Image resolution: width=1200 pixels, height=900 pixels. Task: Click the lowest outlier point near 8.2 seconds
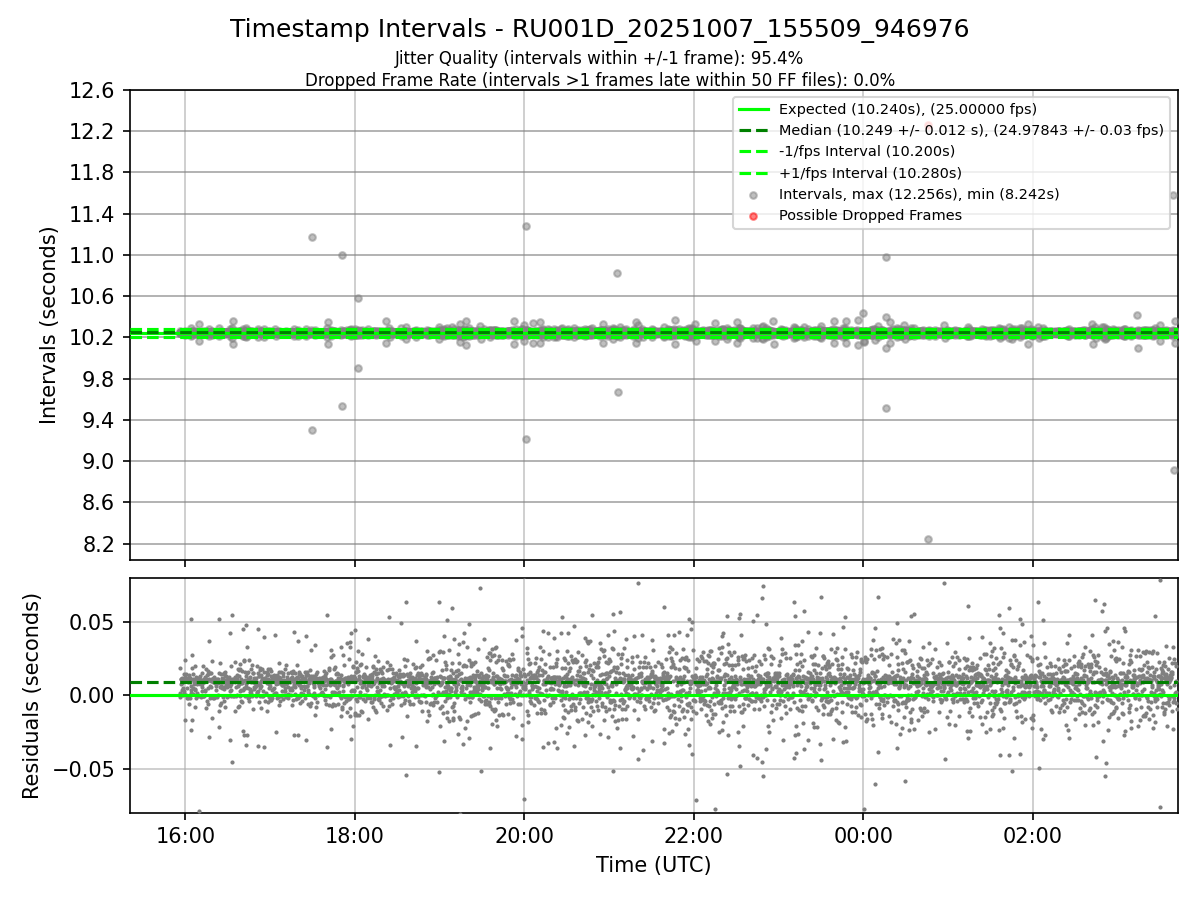pyautogui.click(x=928, y=539)
